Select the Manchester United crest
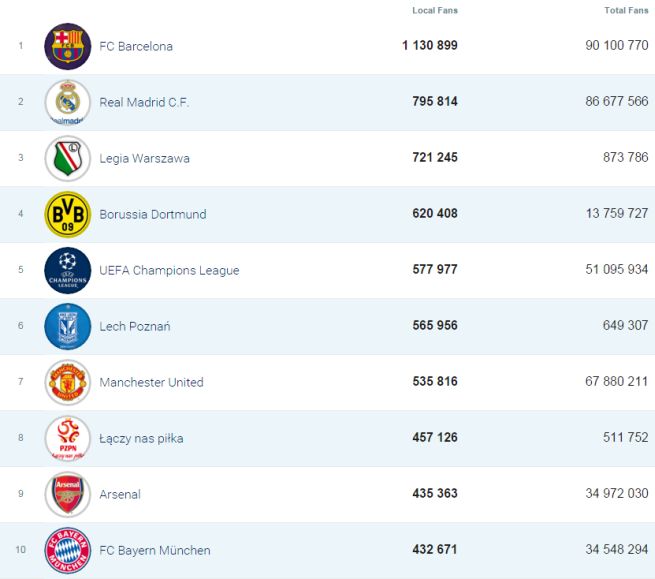 [x=67, y=382]
